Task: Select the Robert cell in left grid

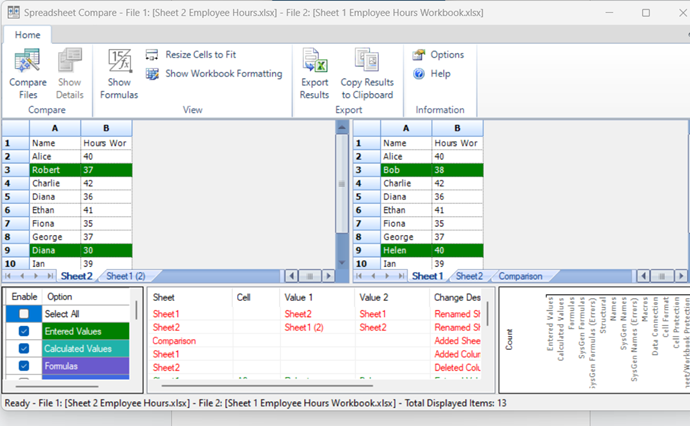Action: (x=55, y=170)
